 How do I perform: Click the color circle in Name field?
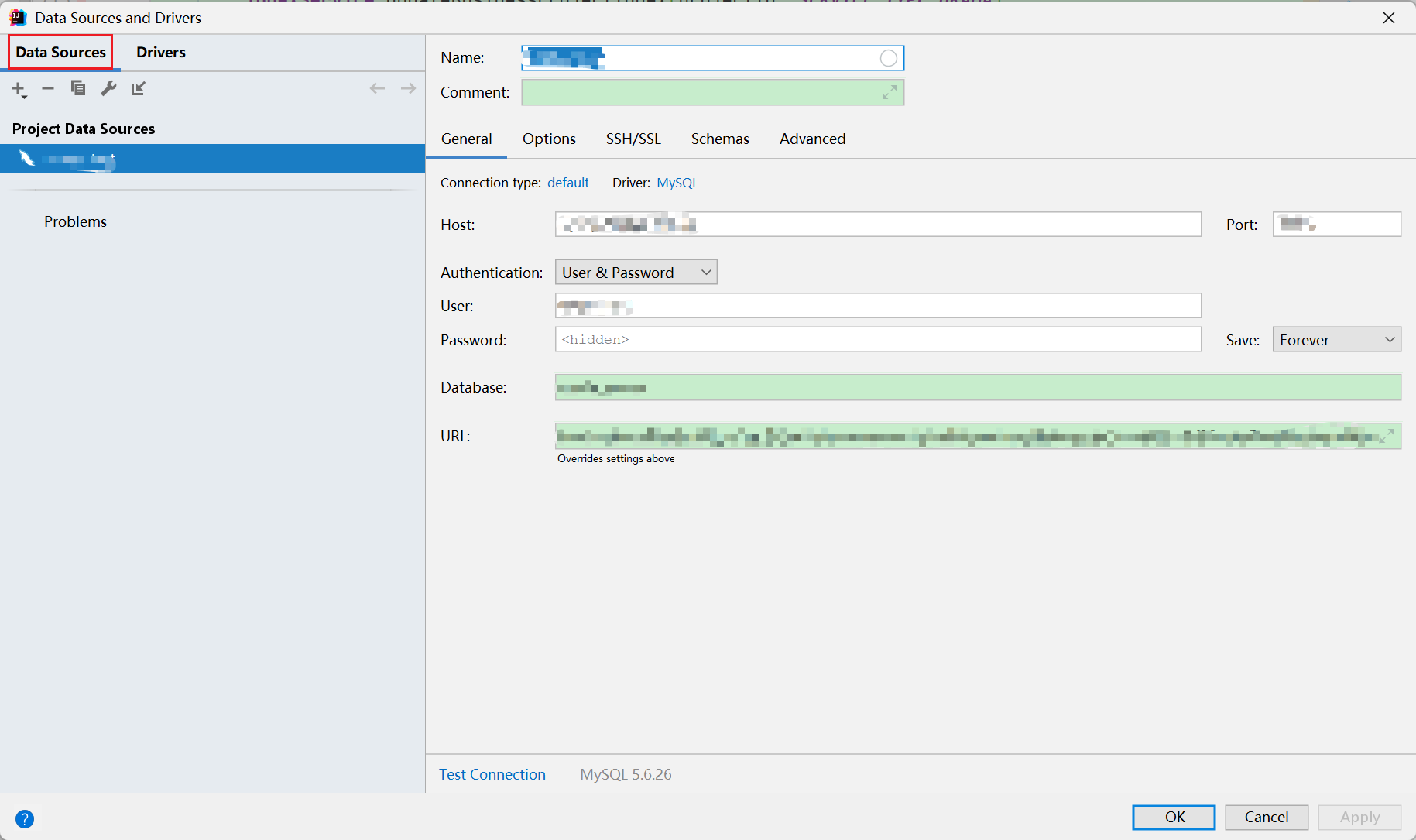pyautogui.click(x=889, y=58)
